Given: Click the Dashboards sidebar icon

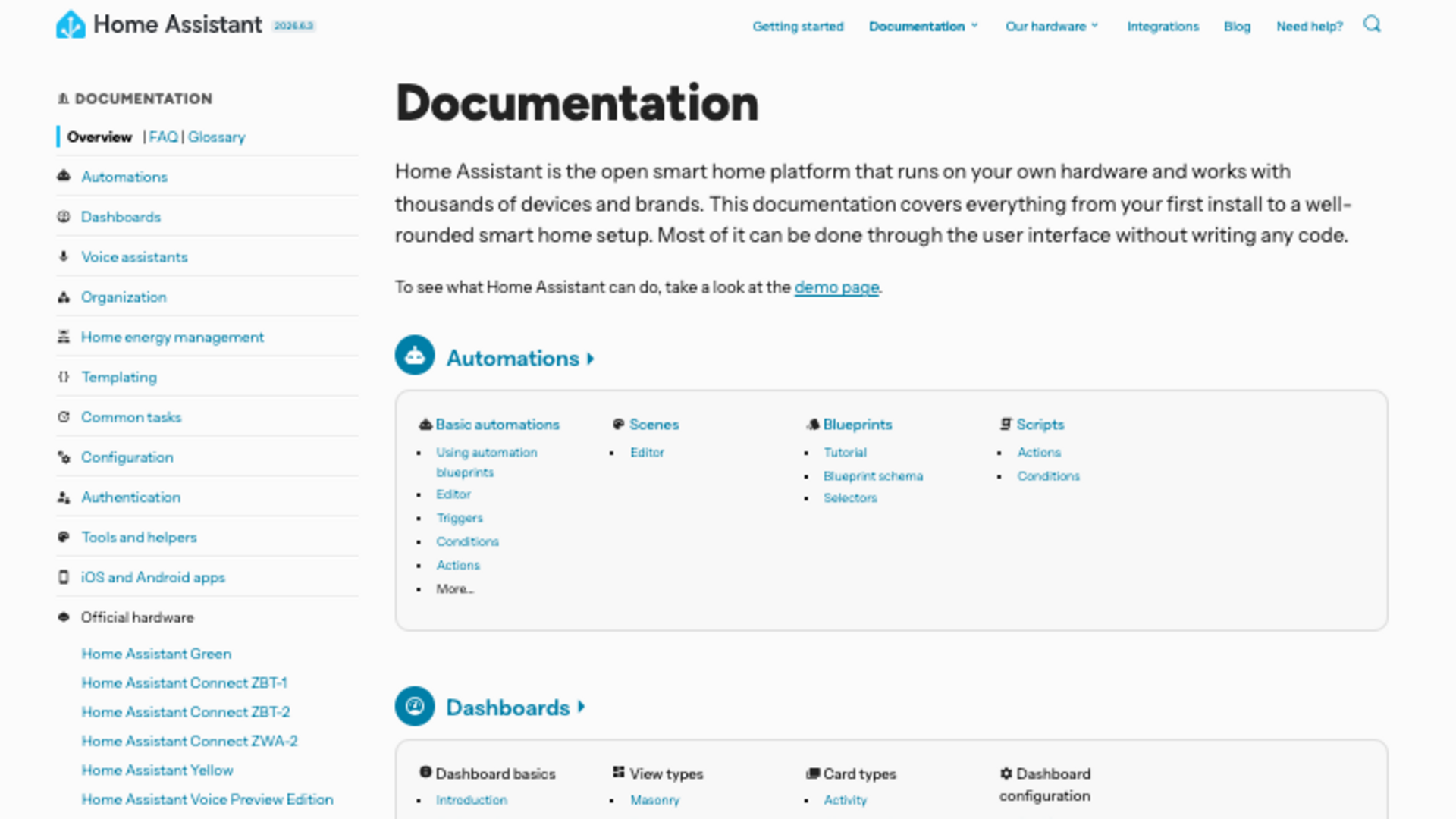Looking at the screenshot, I should tap(64, 216).
